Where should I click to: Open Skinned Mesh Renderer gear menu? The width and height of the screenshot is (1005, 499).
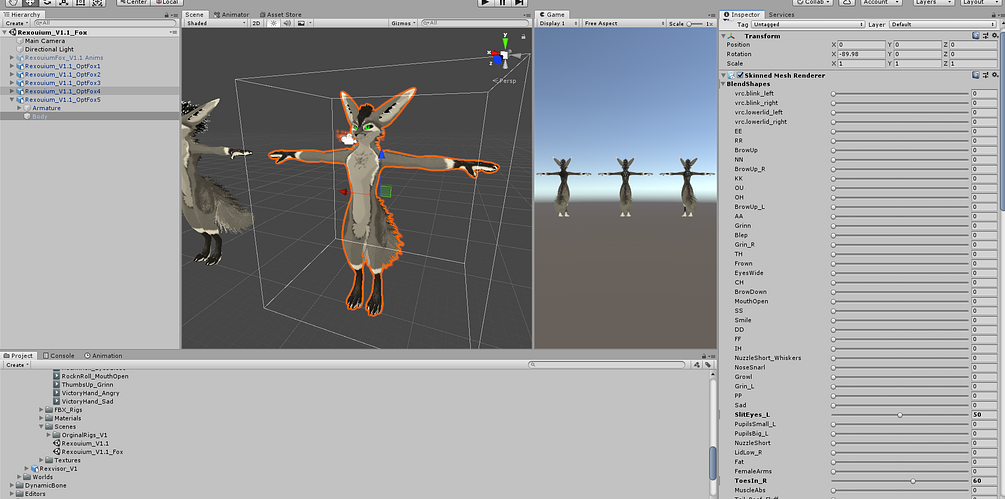tap(994, 75)
